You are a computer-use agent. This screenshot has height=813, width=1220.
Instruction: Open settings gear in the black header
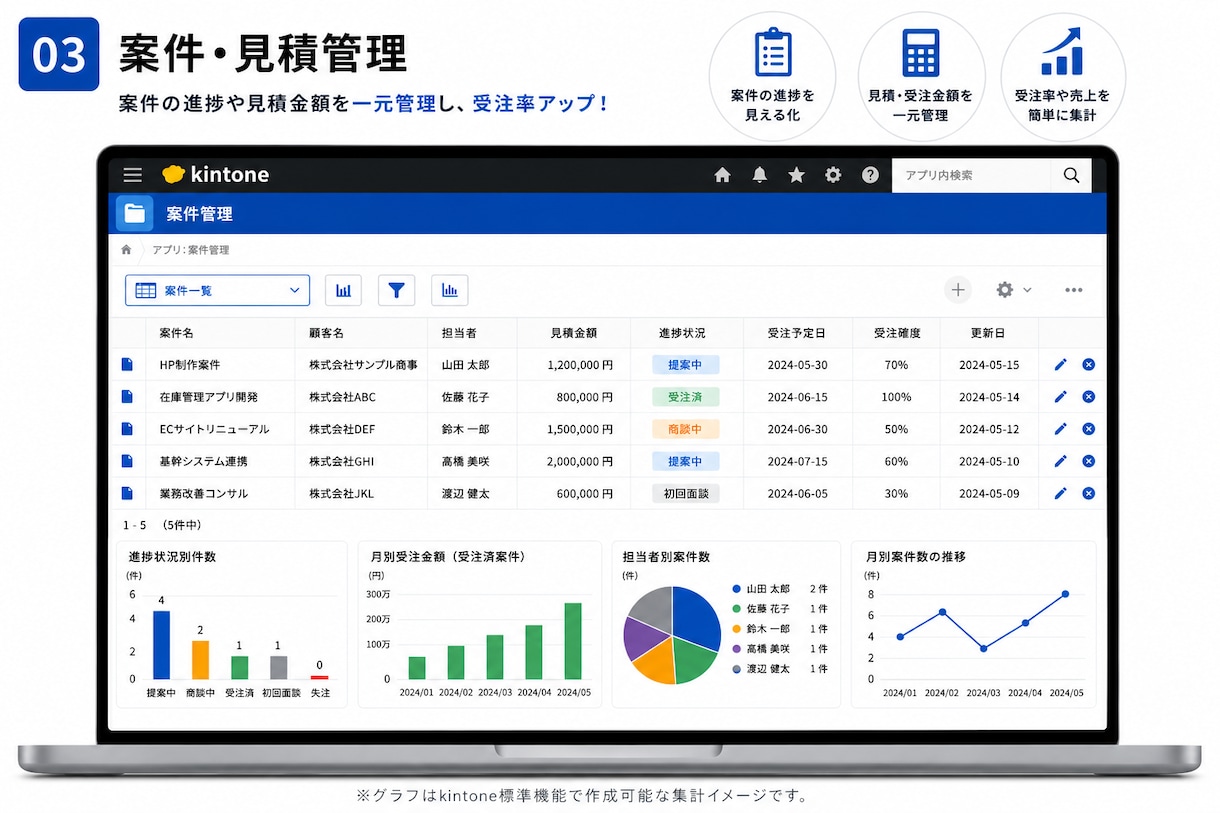coord(833,175)
